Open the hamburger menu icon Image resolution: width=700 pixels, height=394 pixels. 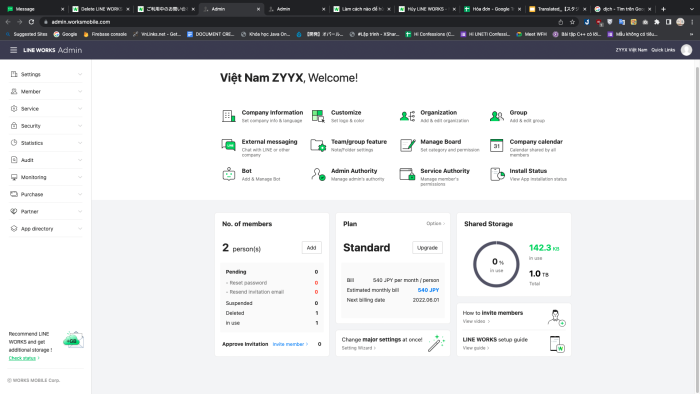(x=13, y=50)
